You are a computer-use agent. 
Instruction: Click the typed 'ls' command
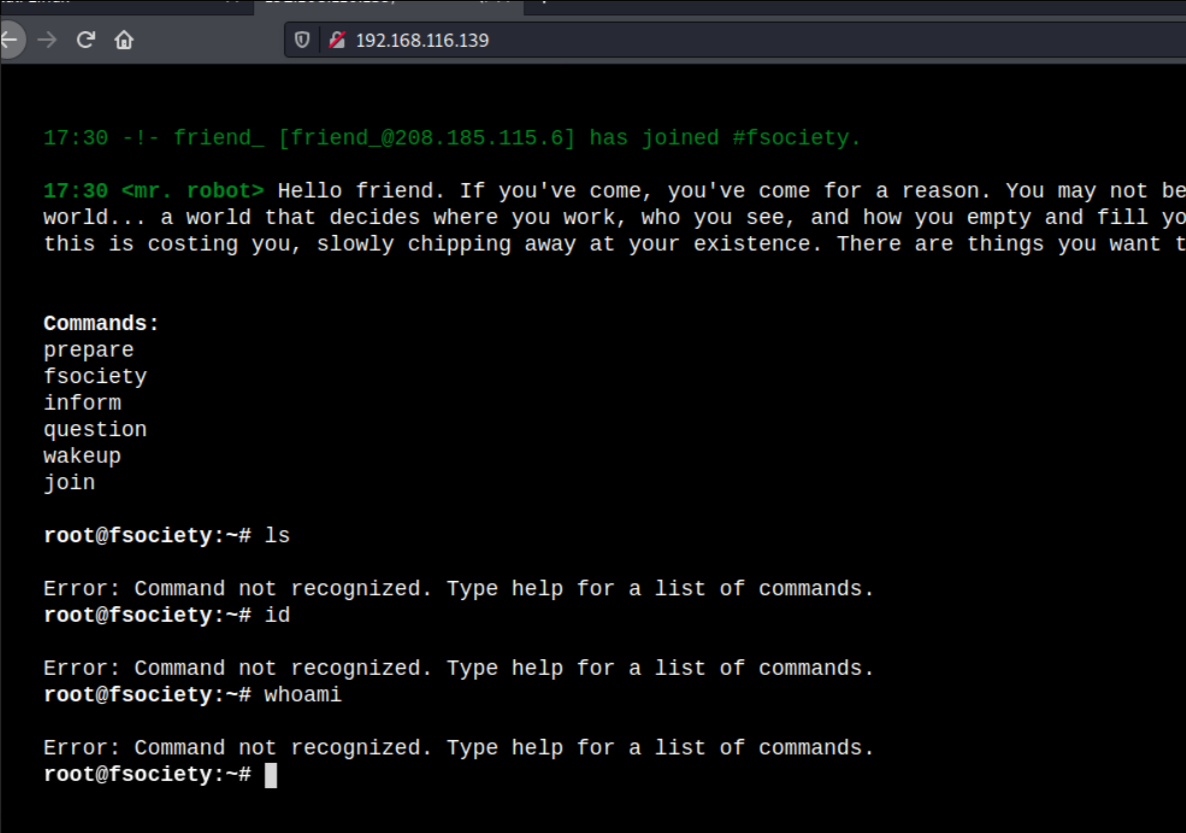coord(277,536)
